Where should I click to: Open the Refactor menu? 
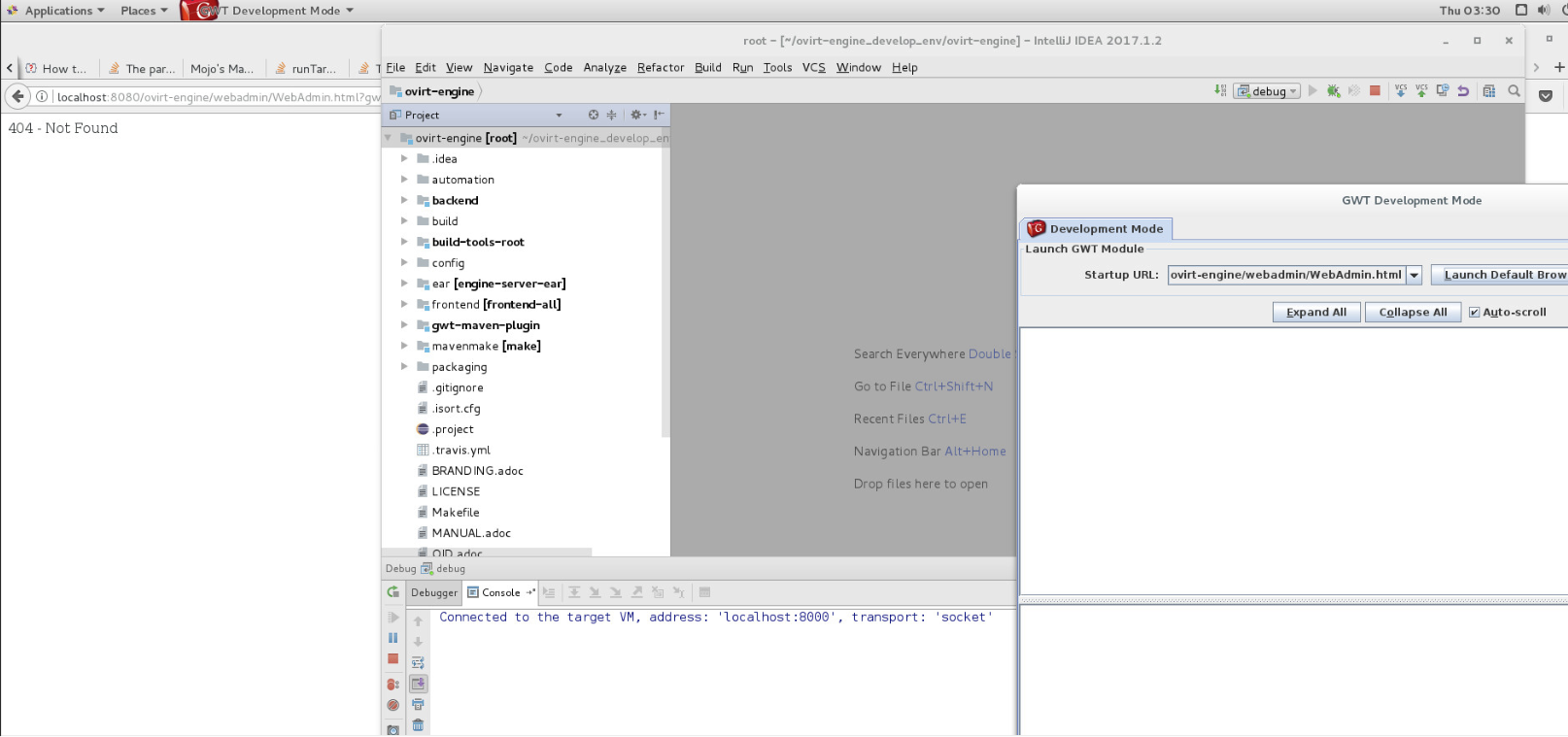(660, 68)
